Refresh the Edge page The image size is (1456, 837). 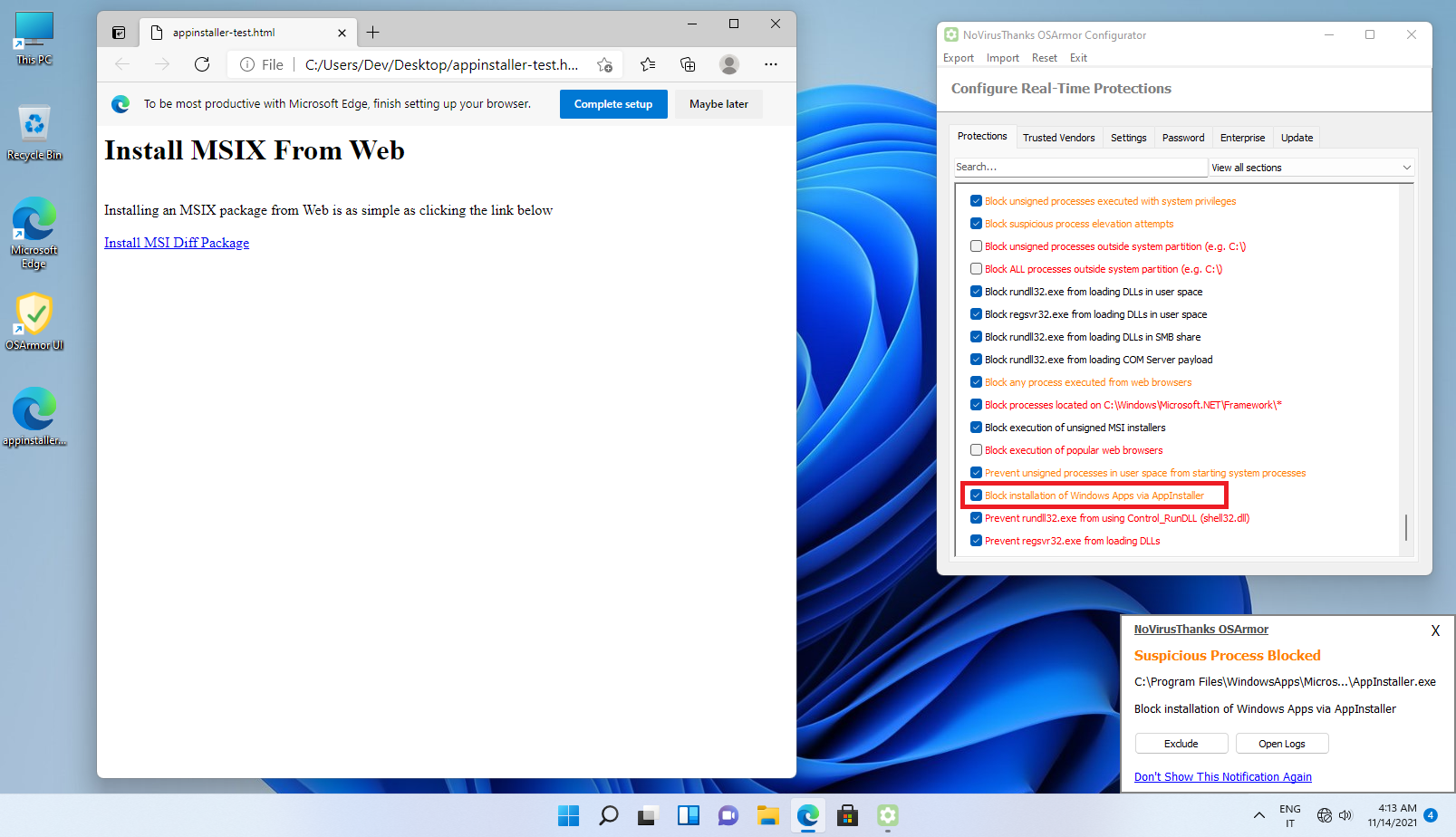click(202, 64)
